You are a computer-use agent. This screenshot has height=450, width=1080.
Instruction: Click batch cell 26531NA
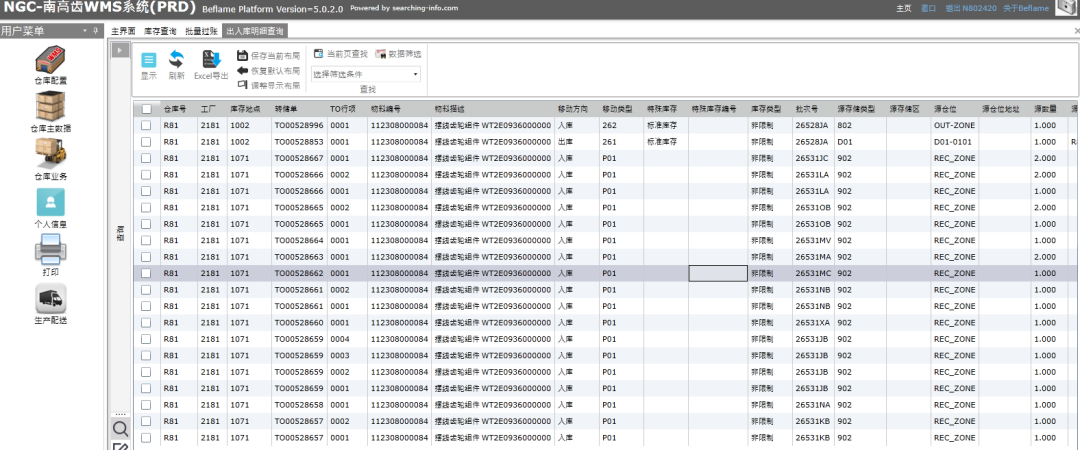[813, 405]
